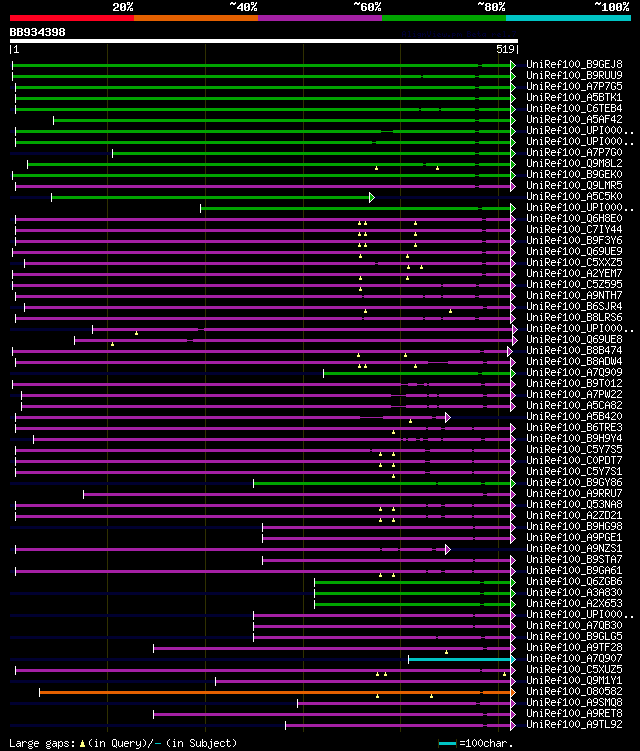
Task: Select the UniRef100_B6TRE3 label
Action: point(574,428)
